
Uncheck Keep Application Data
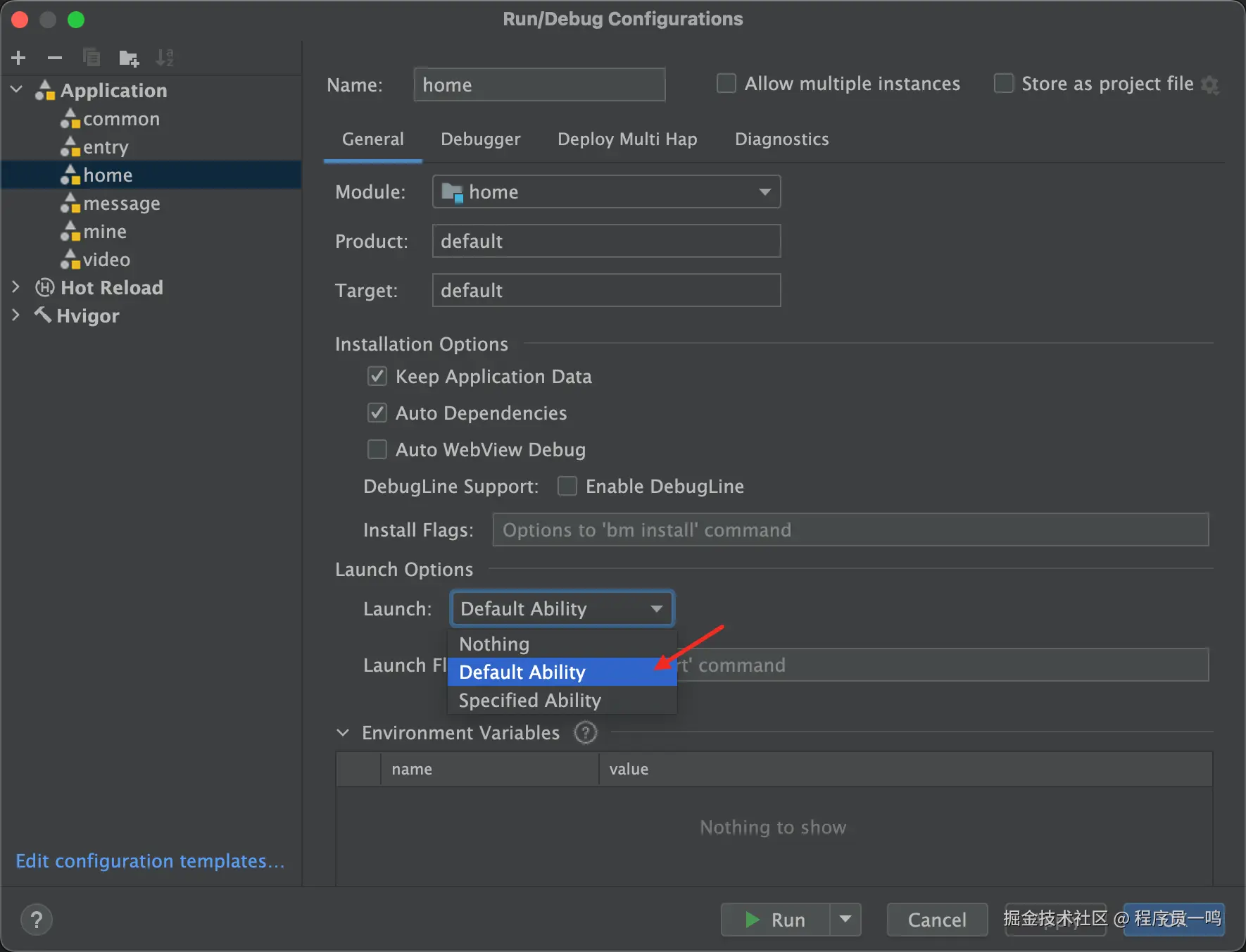377,377
